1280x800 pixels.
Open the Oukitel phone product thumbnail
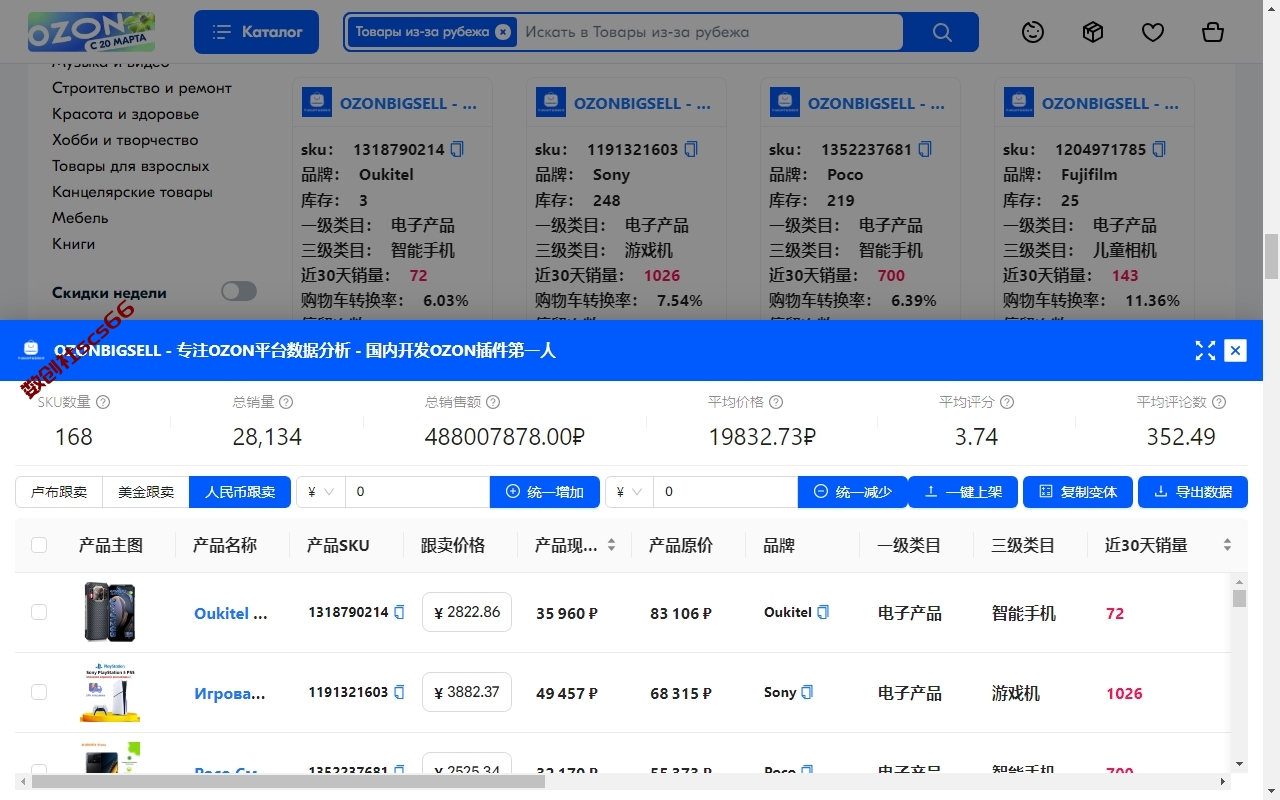tap(110, 612)
